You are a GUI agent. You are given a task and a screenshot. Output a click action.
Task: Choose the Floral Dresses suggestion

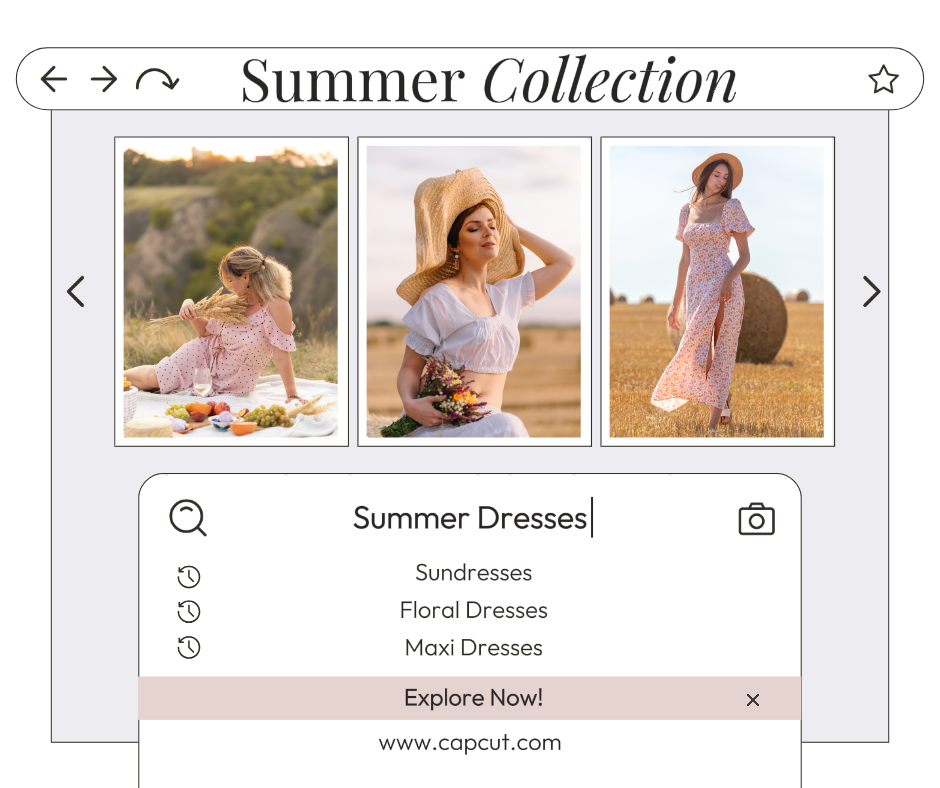[x=473, y=610]
